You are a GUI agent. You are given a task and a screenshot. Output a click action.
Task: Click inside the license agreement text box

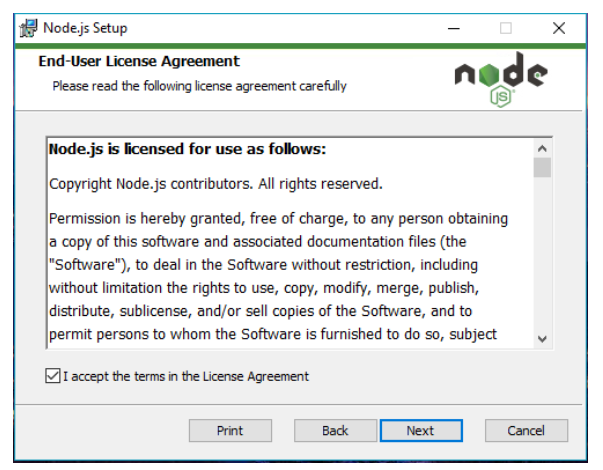pos(290,243)
